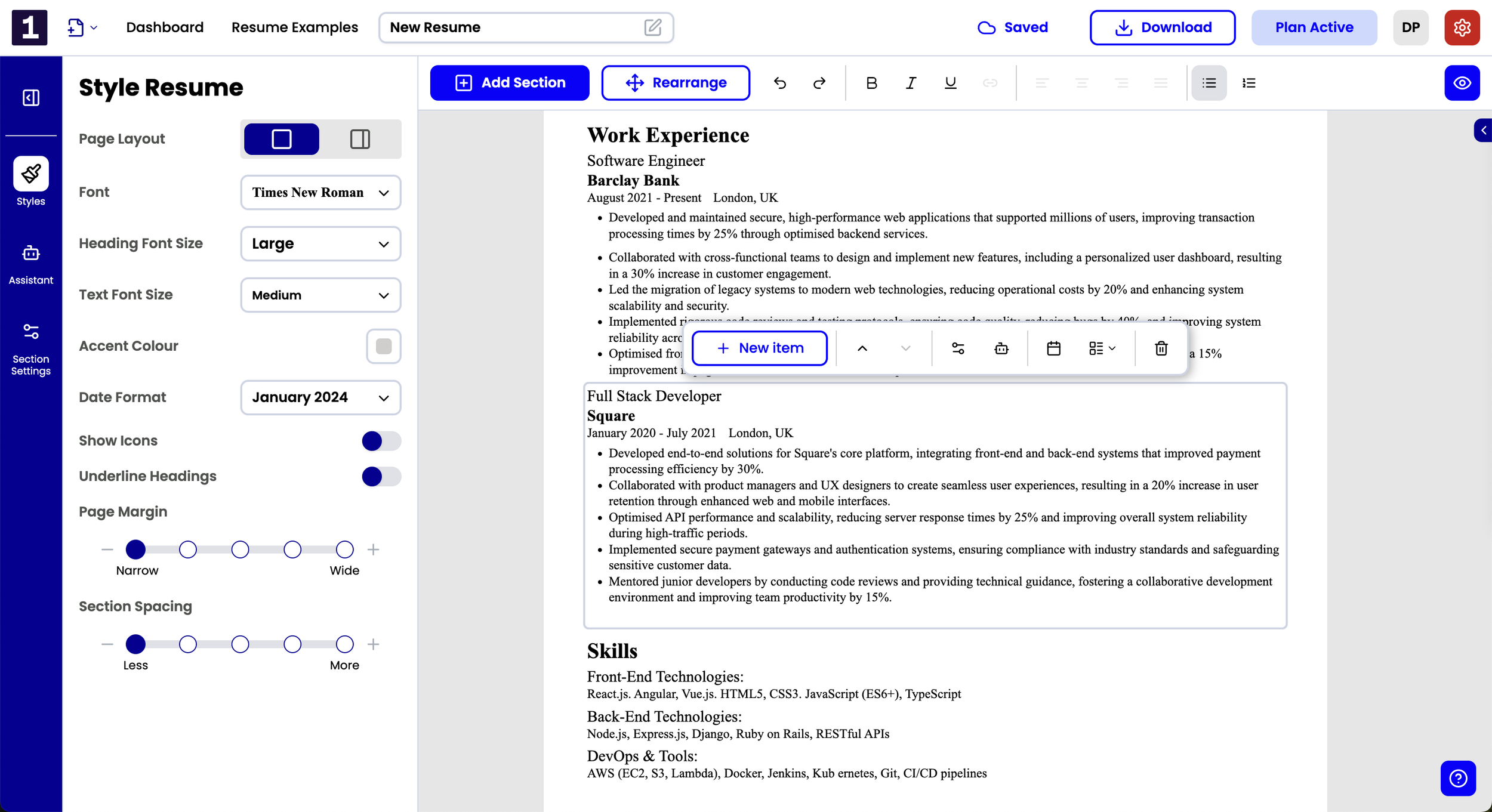Click the Saved cloud status
Image resolution: width=1492 pixels, height=812 pixels.
(x=1013, y=27)
